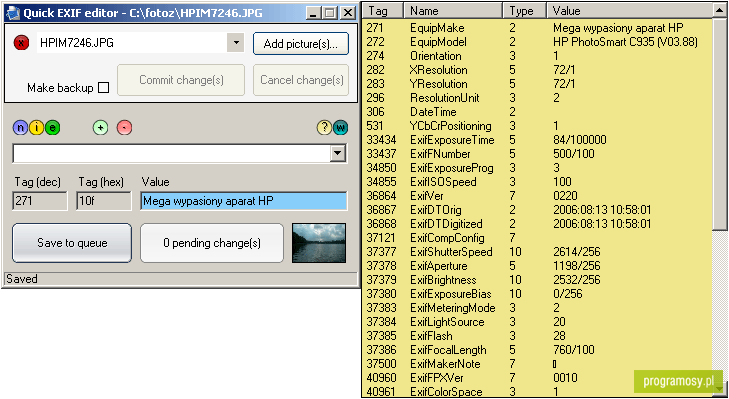The width and height of the screenshot is (729, 399).
Task: Sort by the Type column header
Action: point(524,10)
